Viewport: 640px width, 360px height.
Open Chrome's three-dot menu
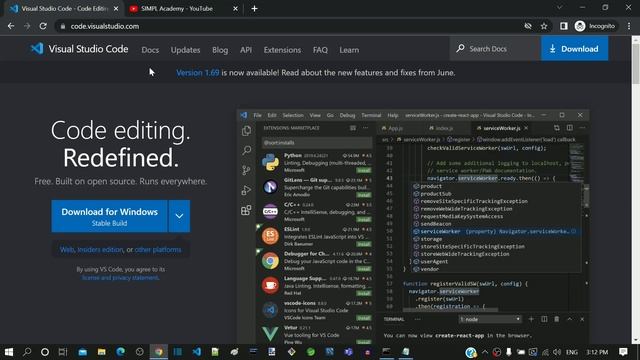[x=629, y=26]
